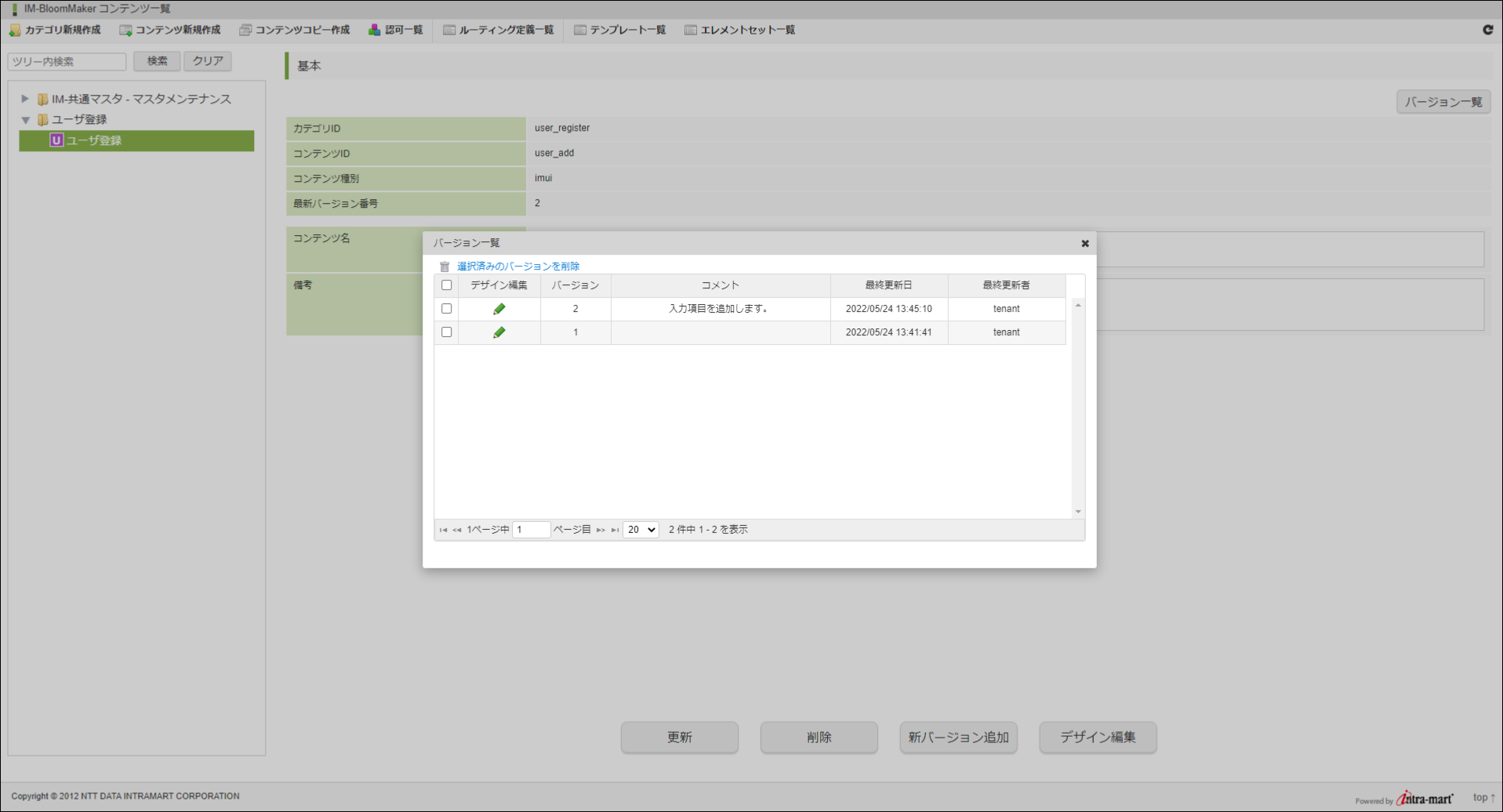Collapse the ユーザ登録 folder in the tree
1503x812 pixels.
(x=26, y=119)
